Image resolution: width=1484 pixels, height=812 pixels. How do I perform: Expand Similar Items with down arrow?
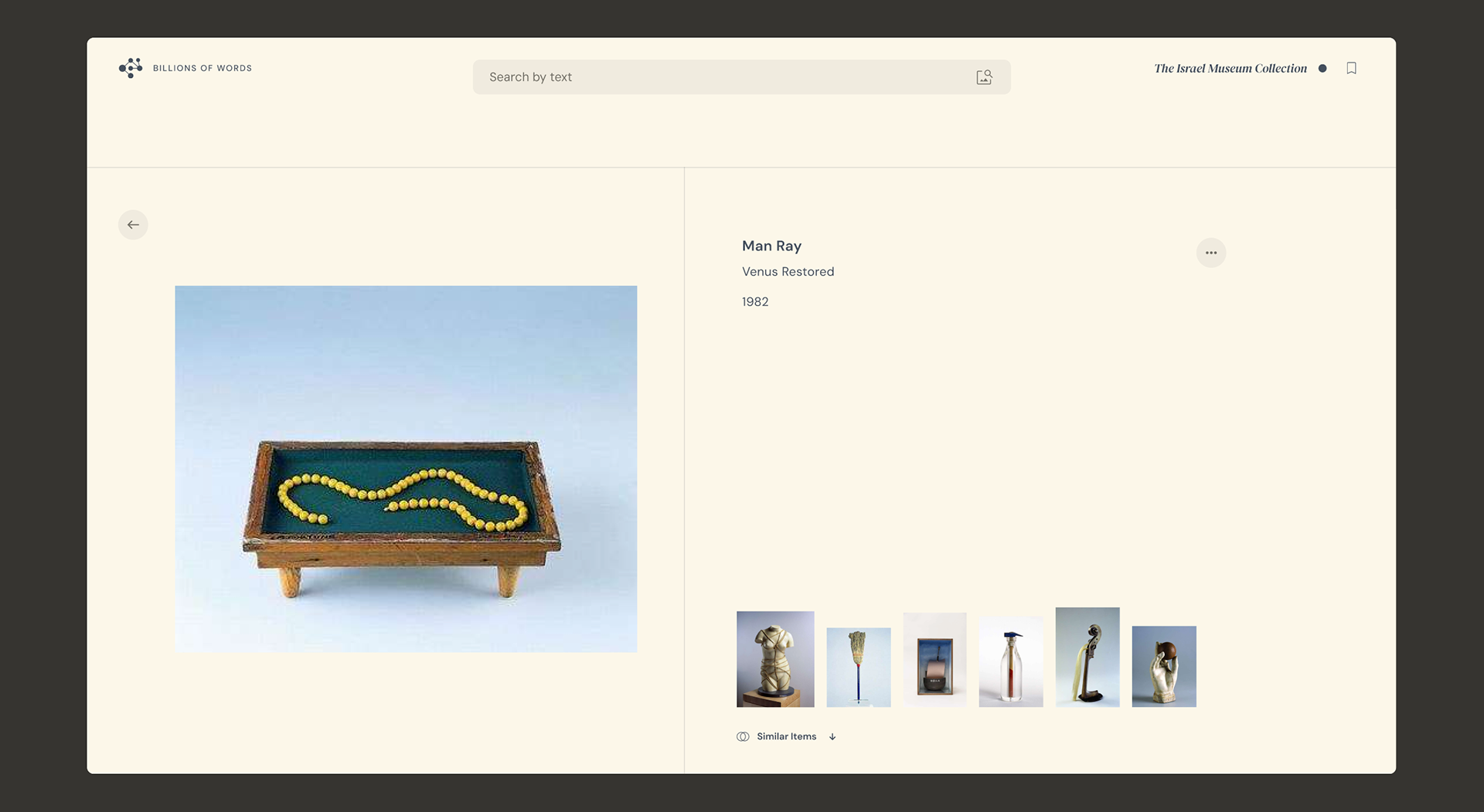click(x=832, y=737)
